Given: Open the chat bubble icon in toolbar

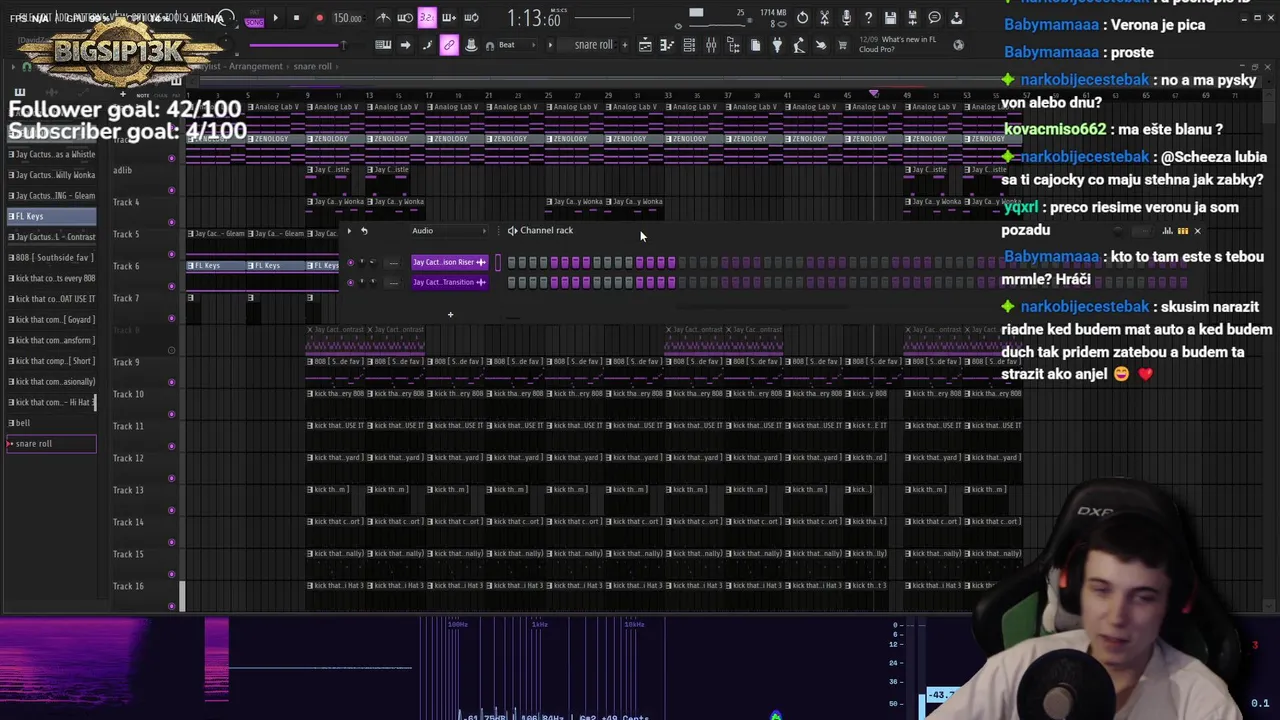Looking at the screenshot, I should [934, 18].
